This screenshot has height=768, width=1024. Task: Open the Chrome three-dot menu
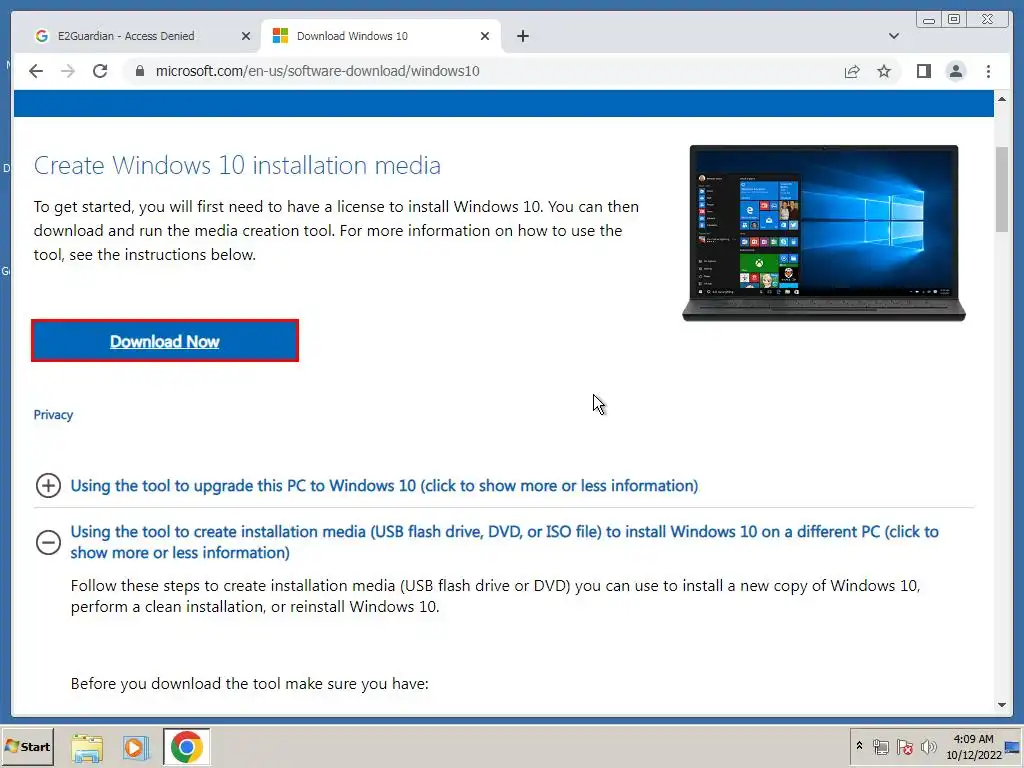[988, 71]
